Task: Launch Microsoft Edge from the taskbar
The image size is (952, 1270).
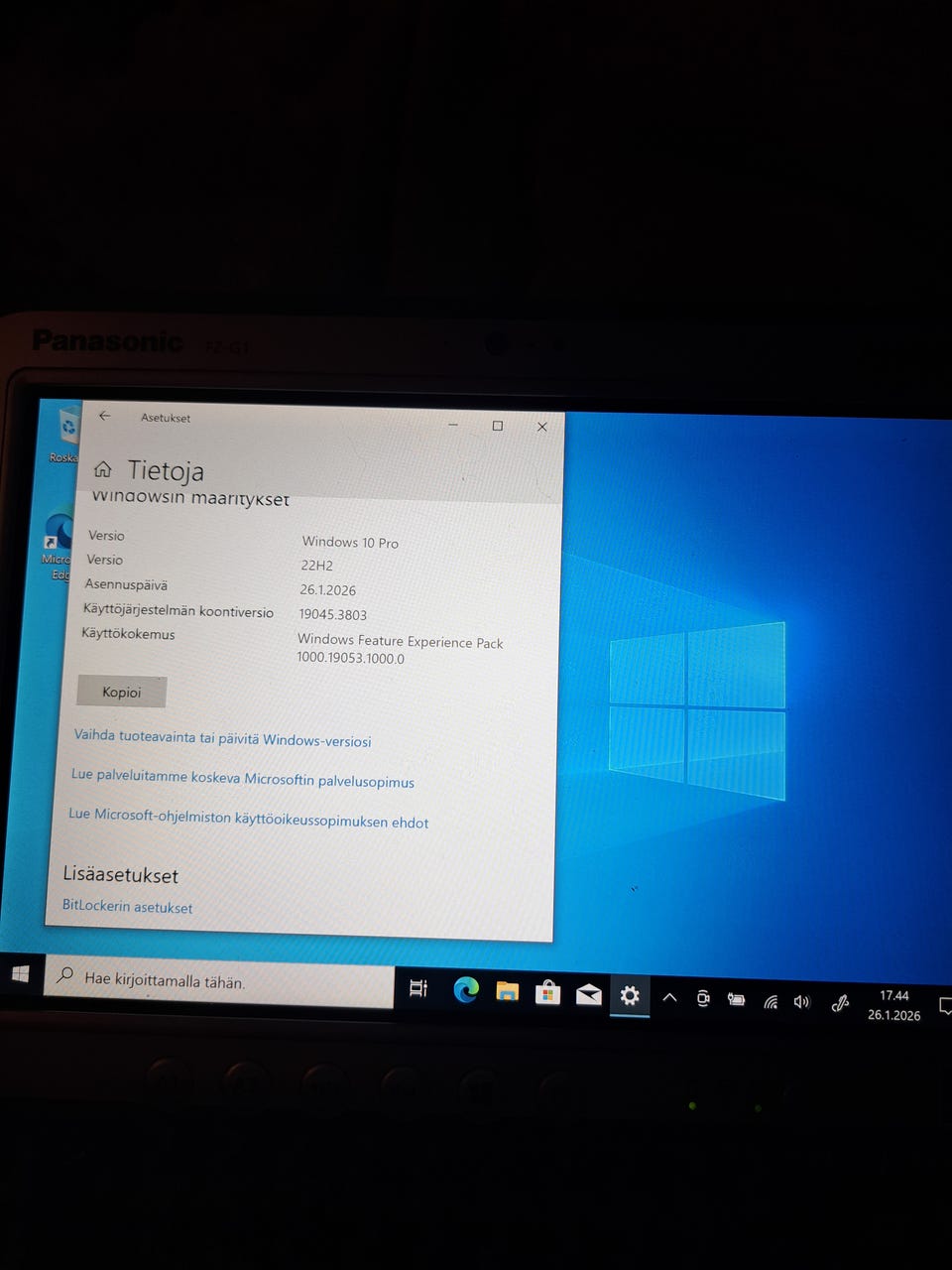Action: coord(466,989)
